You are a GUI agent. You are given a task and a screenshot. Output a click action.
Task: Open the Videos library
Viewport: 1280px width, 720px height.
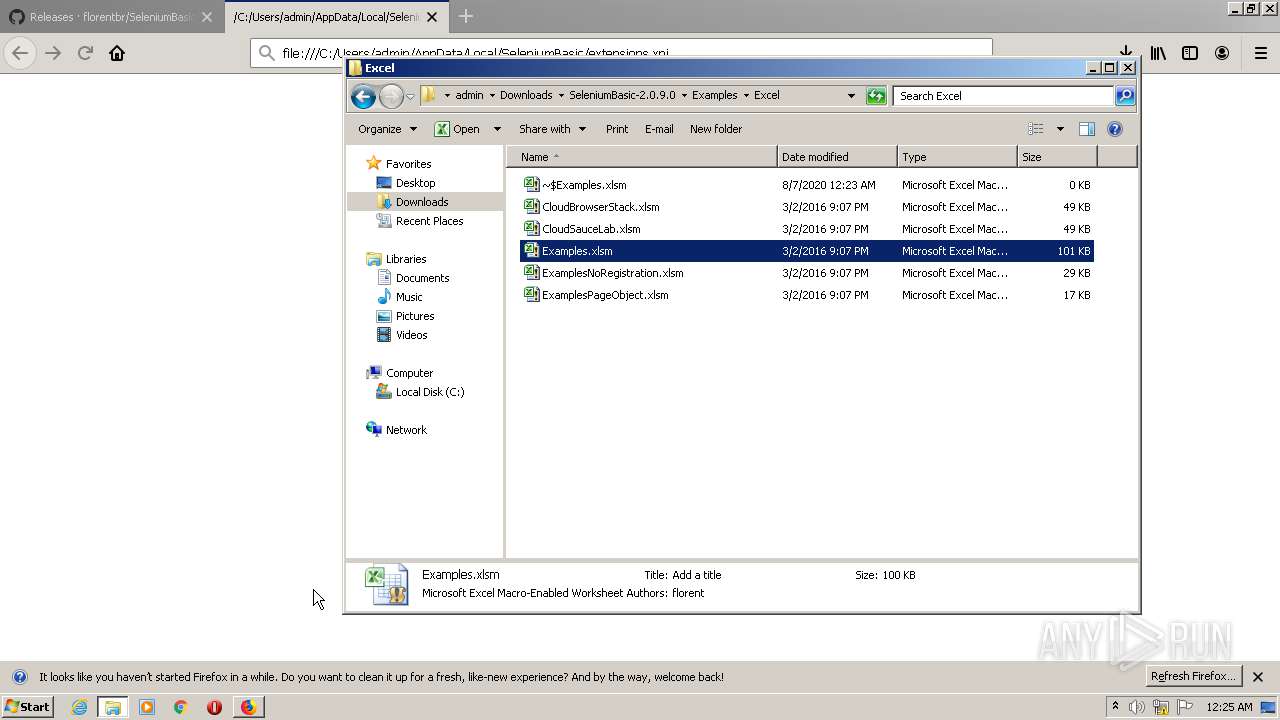click(x=411, y=335)
